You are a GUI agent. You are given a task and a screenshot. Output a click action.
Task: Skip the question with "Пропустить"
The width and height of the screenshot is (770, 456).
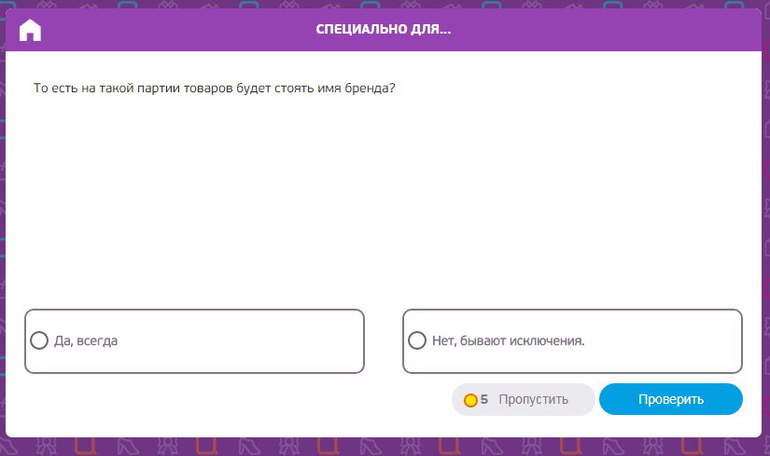[532, 399]
